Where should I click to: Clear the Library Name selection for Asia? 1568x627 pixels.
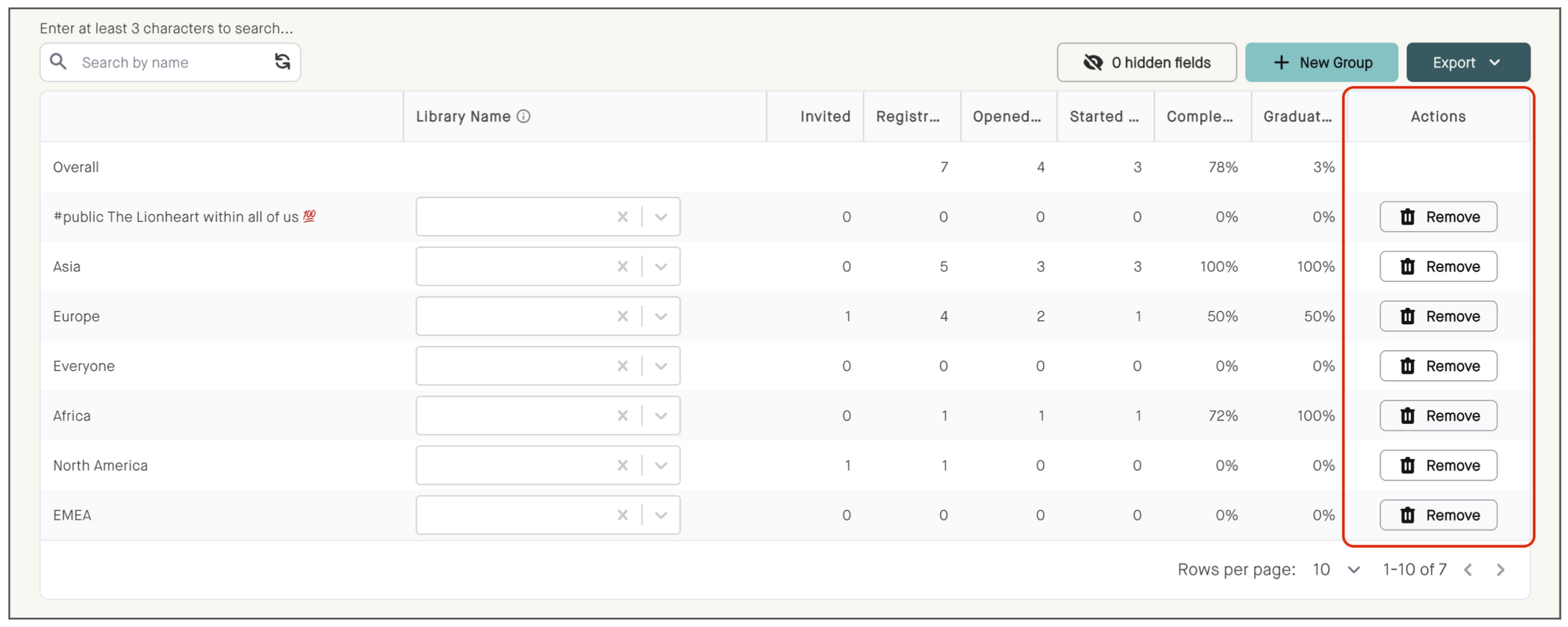point(622,267)
